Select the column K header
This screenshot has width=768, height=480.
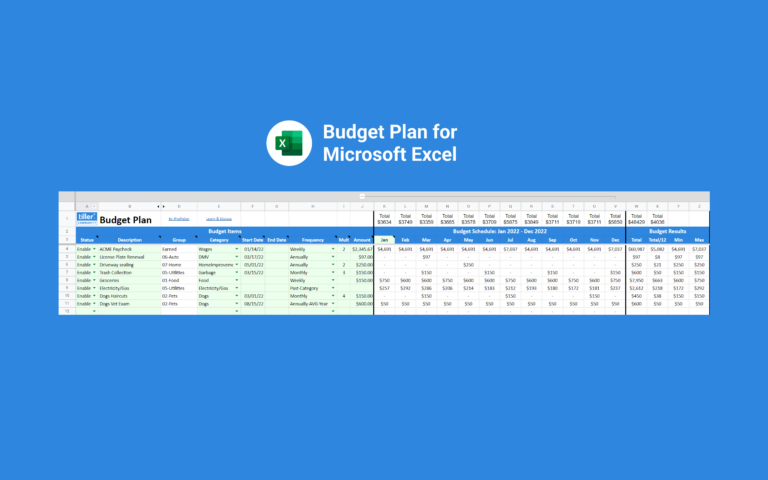tap(384, 206)
